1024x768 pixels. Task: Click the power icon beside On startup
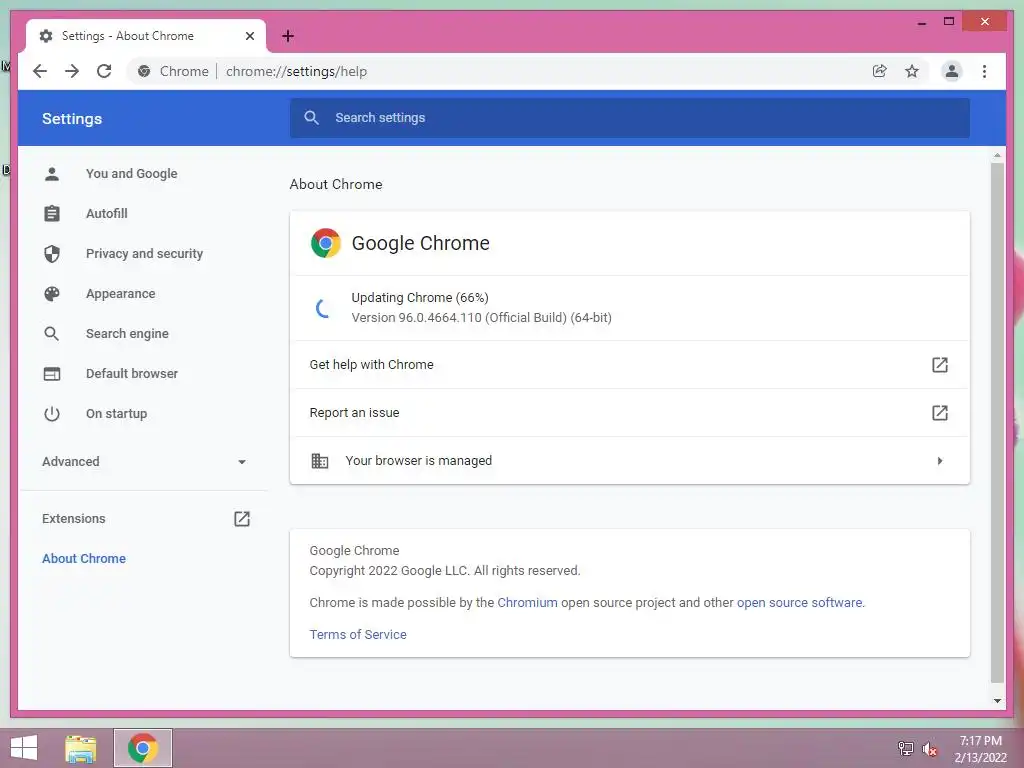[x=52, y=414]
